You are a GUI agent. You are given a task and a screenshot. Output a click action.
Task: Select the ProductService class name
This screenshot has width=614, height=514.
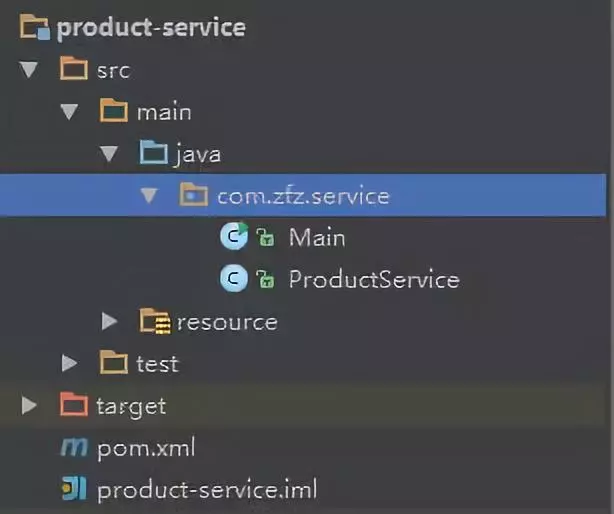point(374,279)
